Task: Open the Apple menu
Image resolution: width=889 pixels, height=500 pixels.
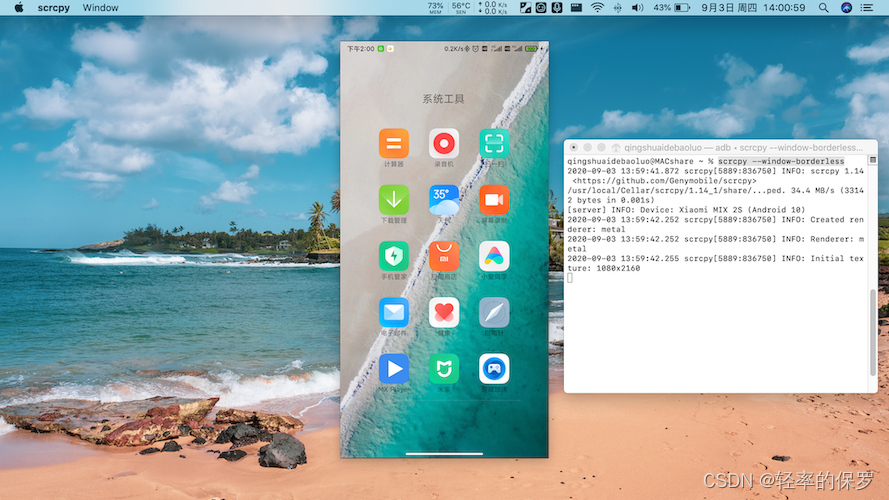Action: tap(19, 7)
